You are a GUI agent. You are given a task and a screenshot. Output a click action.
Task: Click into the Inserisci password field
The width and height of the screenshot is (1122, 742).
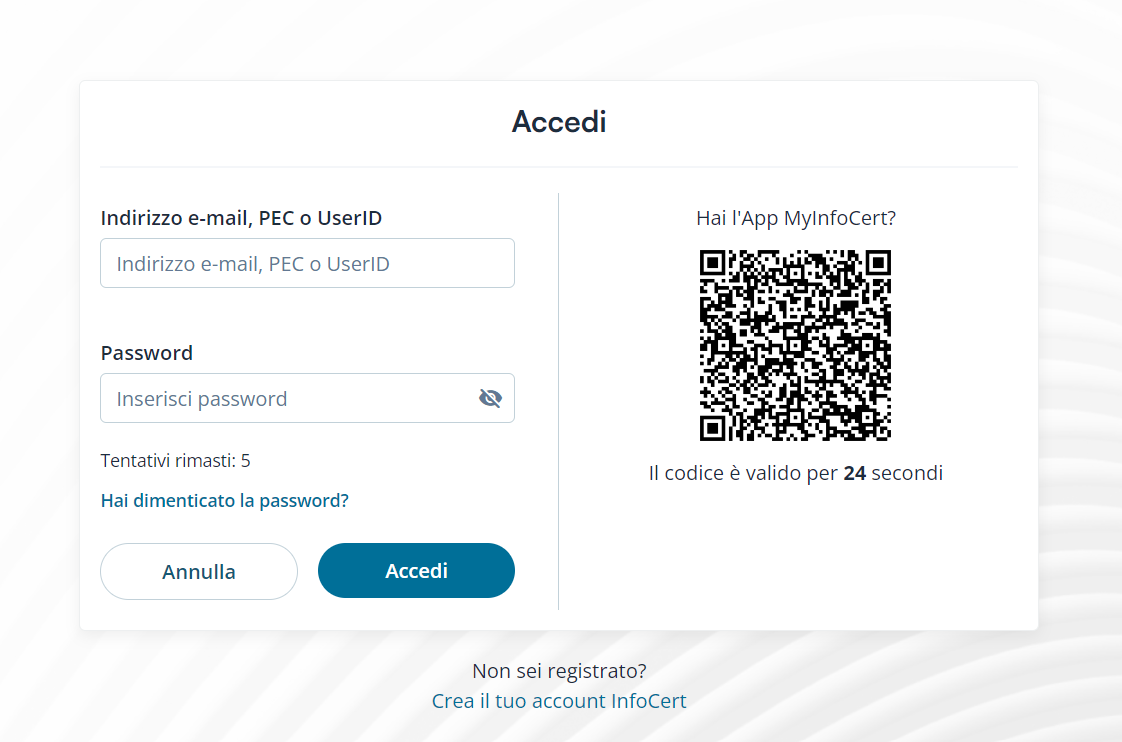pyautogui.click(x=290, y=399)
